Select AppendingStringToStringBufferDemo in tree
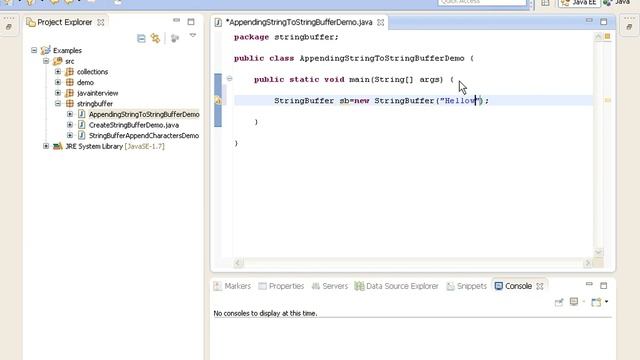640x360 pixels. (144, 114)
